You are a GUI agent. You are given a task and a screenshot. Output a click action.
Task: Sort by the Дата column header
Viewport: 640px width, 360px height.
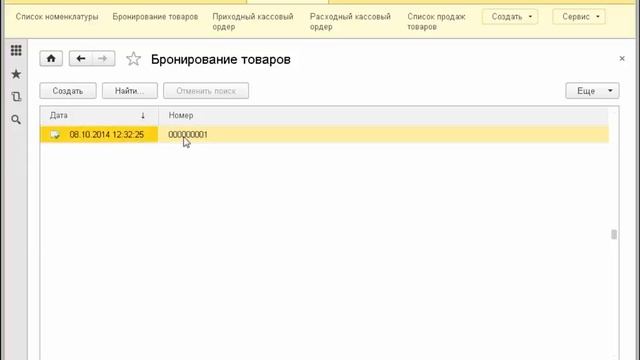[x=99, y=116]
